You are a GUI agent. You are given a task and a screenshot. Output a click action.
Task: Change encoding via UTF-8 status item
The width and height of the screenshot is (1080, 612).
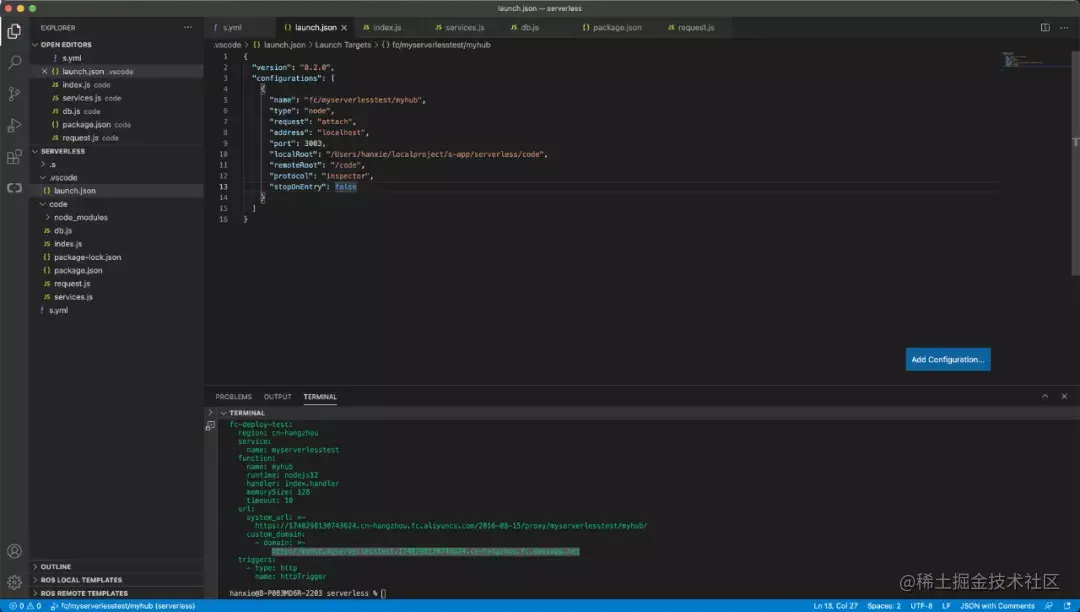point(921,606)
